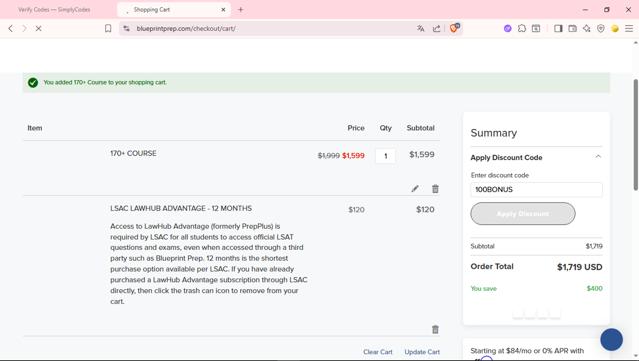
Task: Edit the quantity field for 170+ Course
Action: click(385, 156)
